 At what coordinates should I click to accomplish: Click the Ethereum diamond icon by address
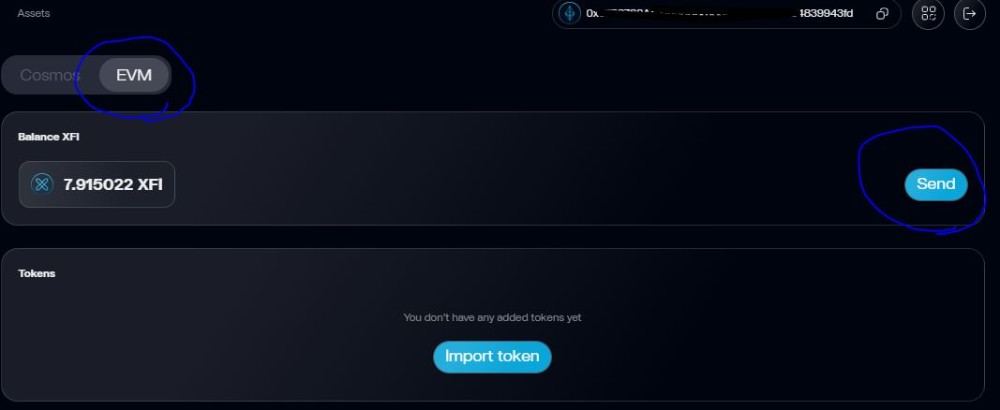(x=570, y=13)
